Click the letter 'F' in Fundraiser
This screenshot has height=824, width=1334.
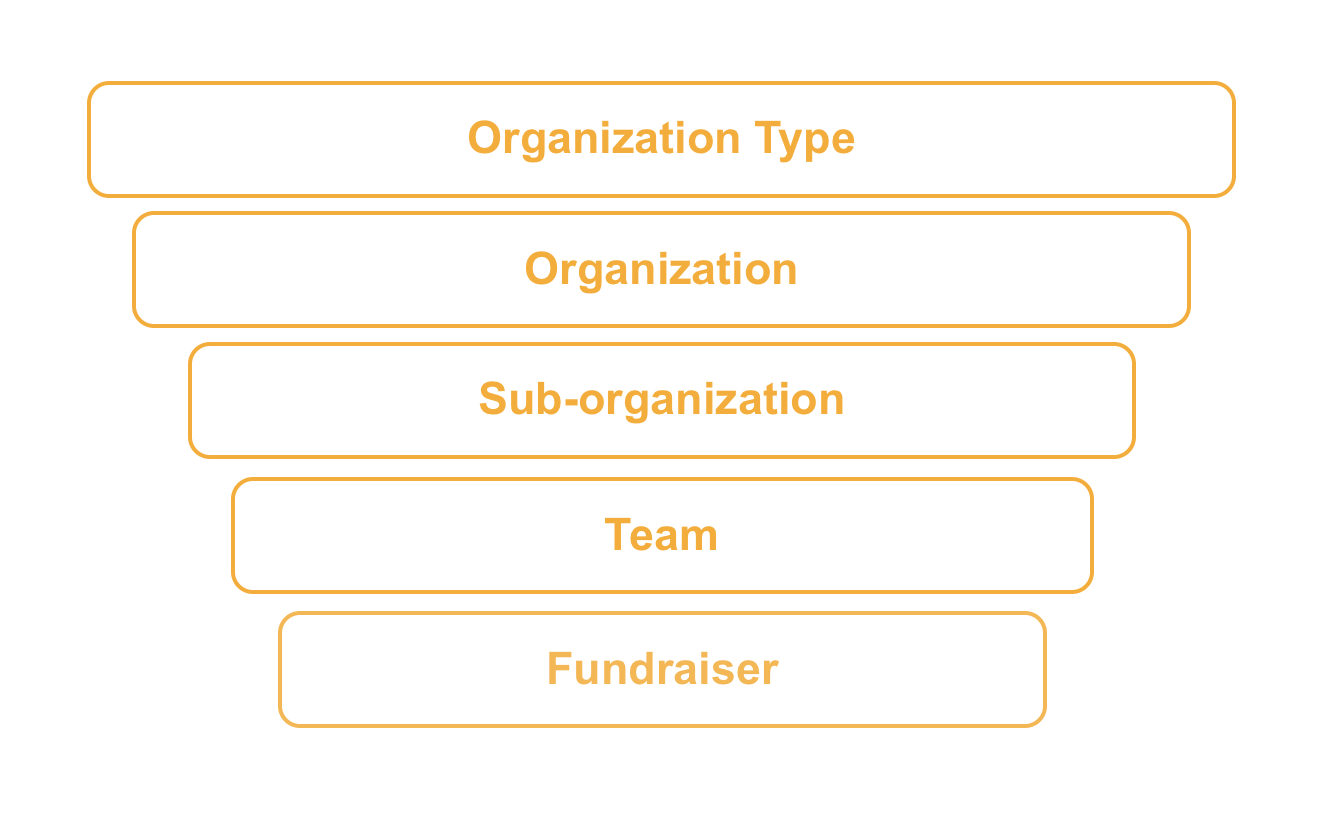click(x=557, y=668)
